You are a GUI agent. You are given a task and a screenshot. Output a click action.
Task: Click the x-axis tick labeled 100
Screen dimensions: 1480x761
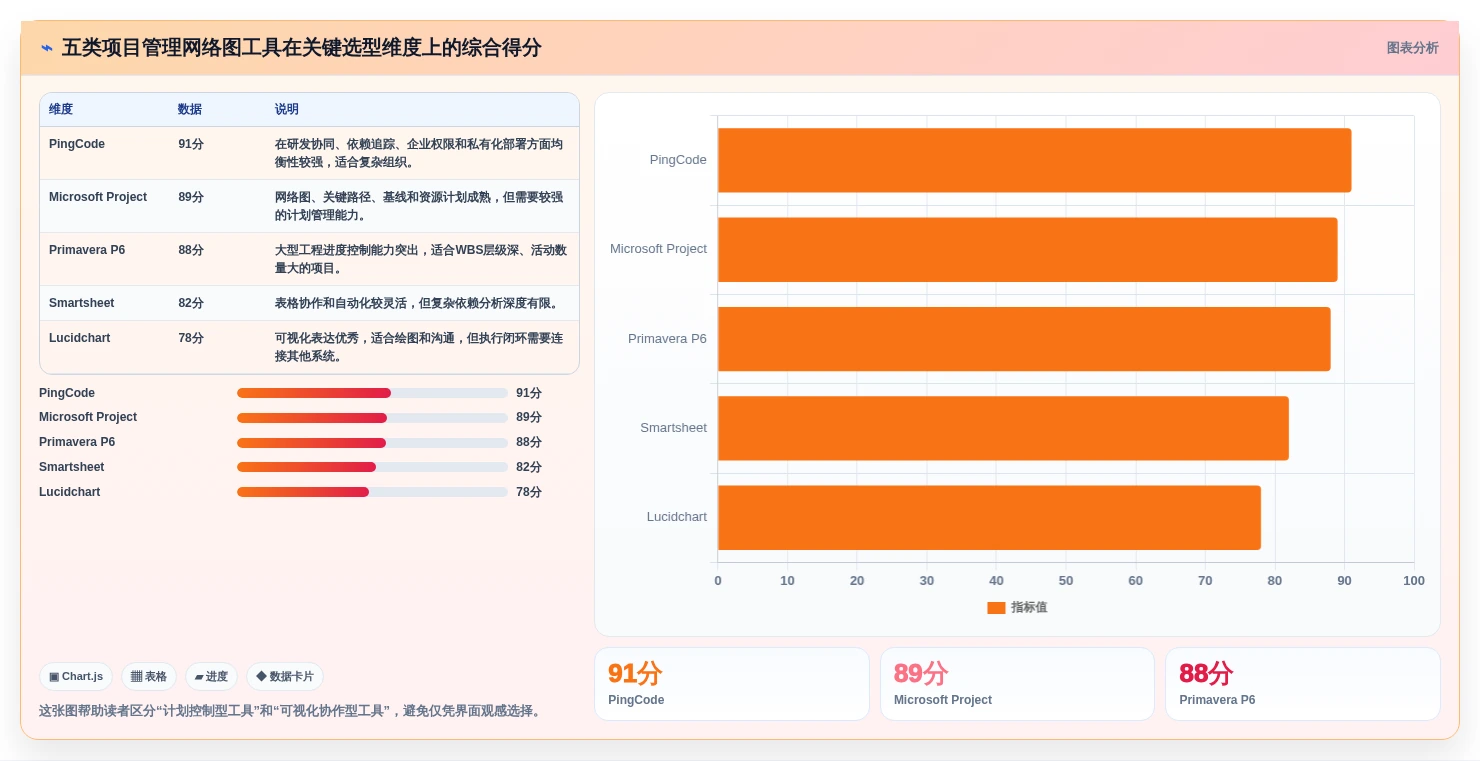click(x=1414, y=581)
